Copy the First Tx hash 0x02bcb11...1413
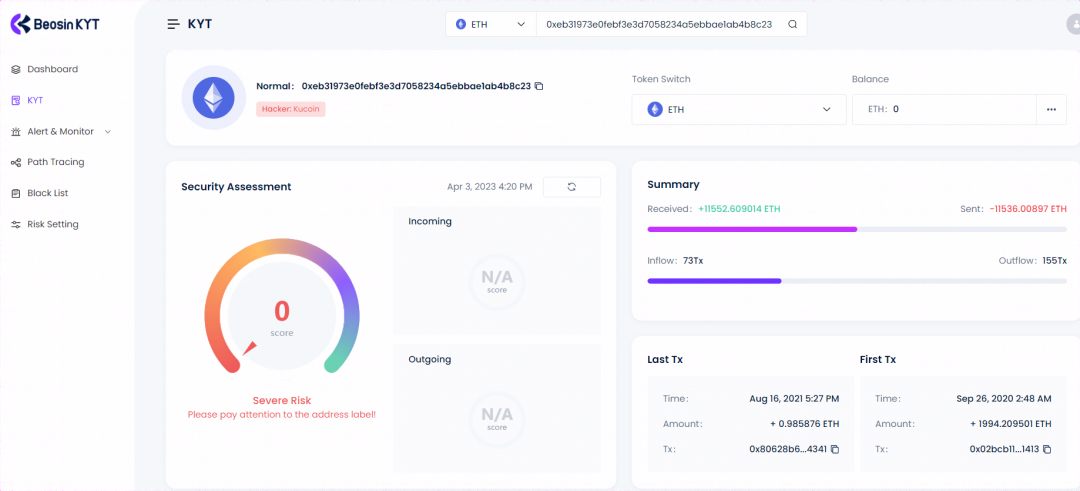The height and width of the screenshot is (491, 1080). coord(1047,450)
